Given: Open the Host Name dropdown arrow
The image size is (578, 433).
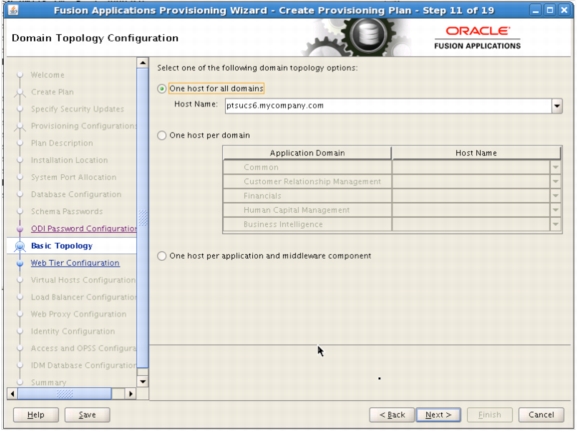Looking at the screenshot, I should click(557, 106).
